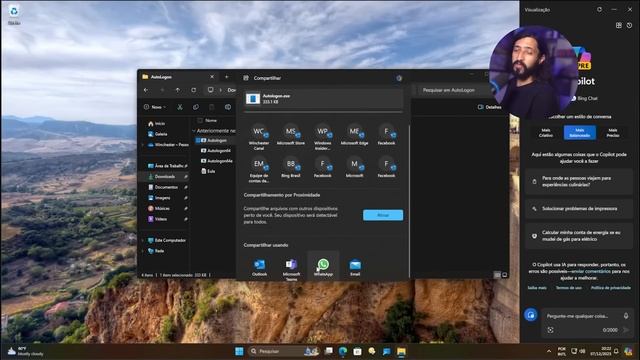Open the Copilot plugins grid icon

click(x=619, y=25)
